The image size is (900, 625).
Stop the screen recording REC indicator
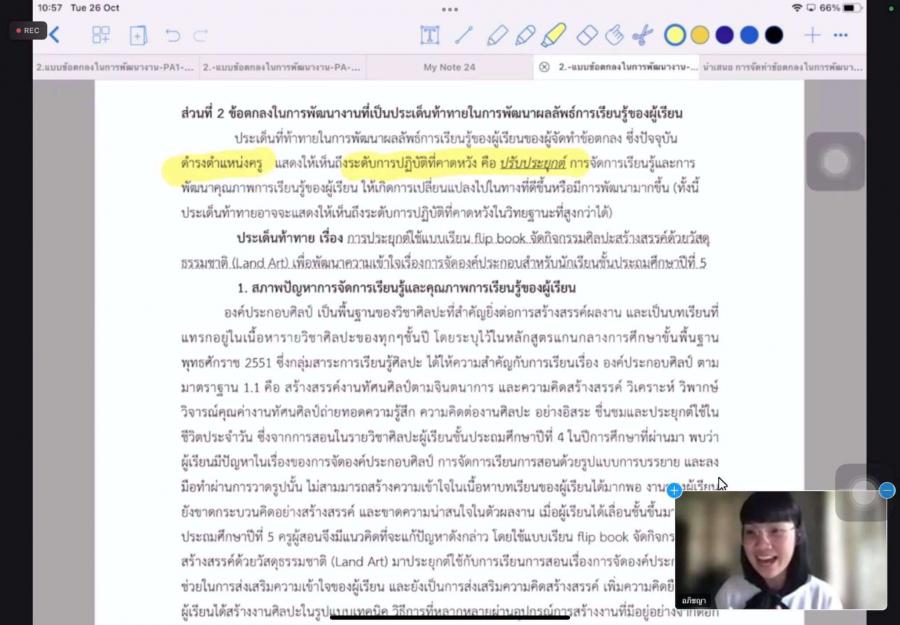(x=27, y=30)
